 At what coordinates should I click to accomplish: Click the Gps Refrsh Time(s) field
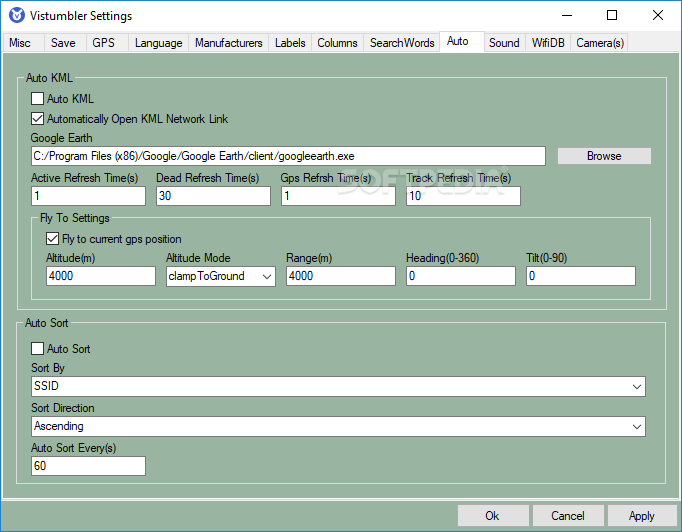pyautogui.click(x=338, y=196)
